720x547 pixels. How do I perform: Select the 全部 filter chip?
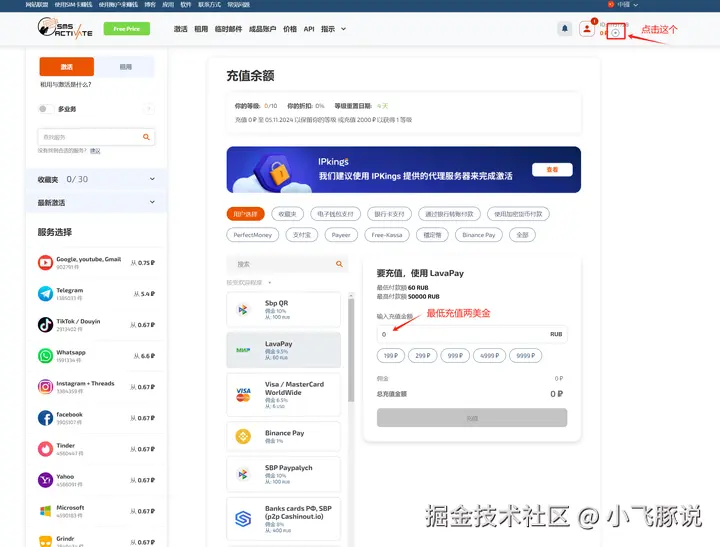tap(522, 235)
